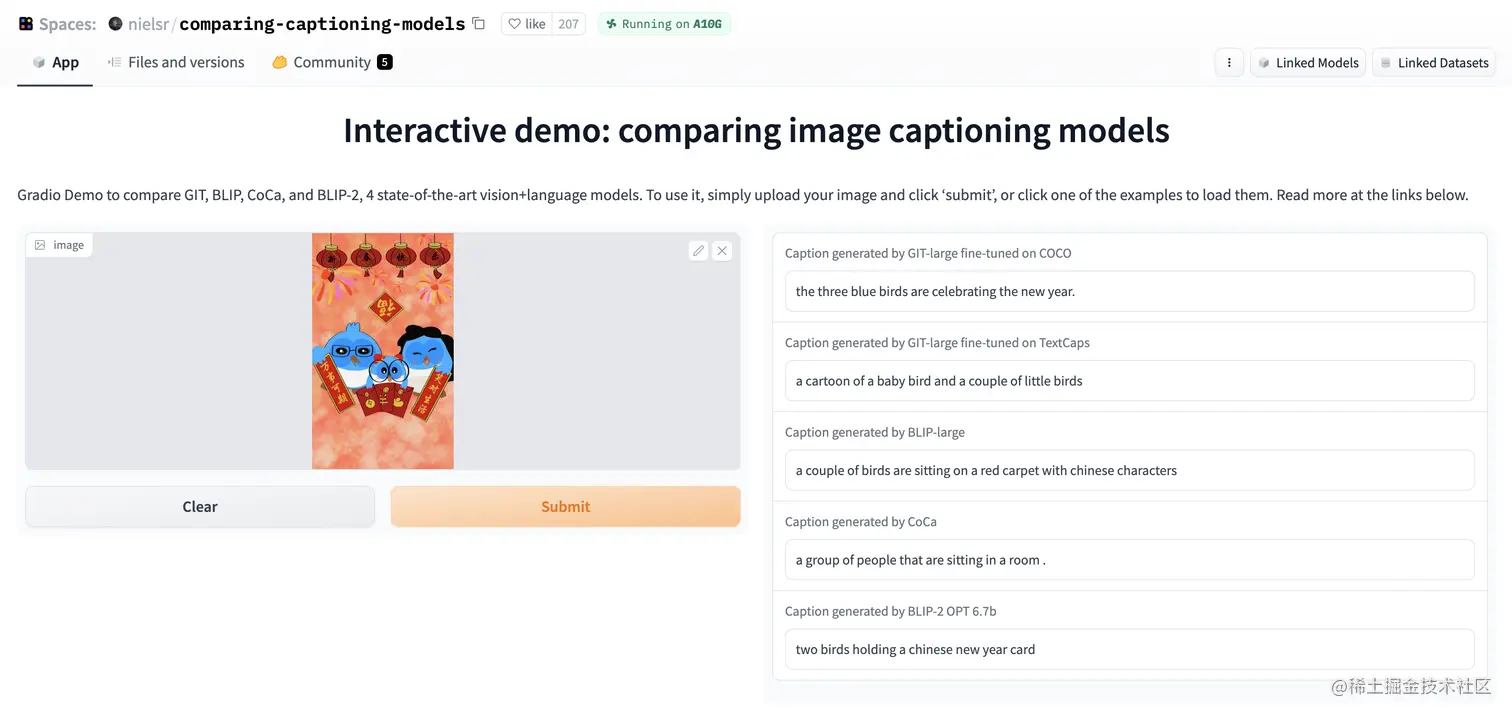Remove uploaded image with X icon

(722, 251)
